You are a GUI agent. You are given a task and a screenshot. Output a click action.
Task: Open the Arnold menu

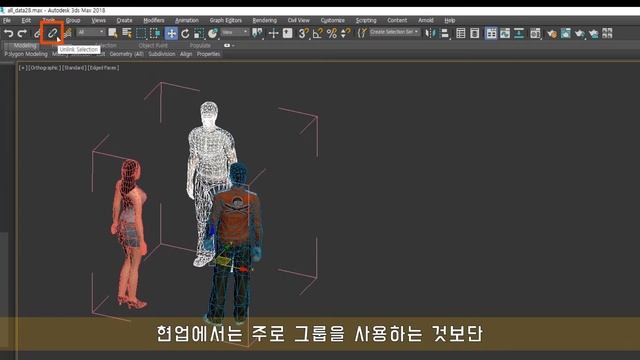tap(426, 20)
